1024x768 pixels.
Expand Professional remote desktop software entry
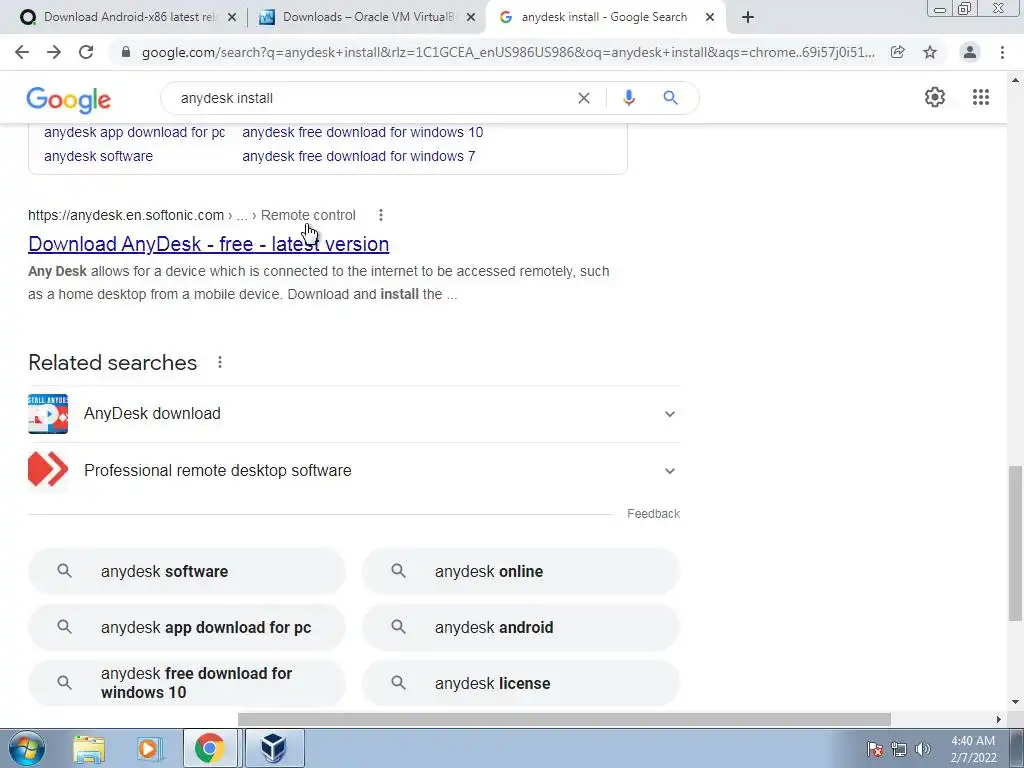pos(669,471)
